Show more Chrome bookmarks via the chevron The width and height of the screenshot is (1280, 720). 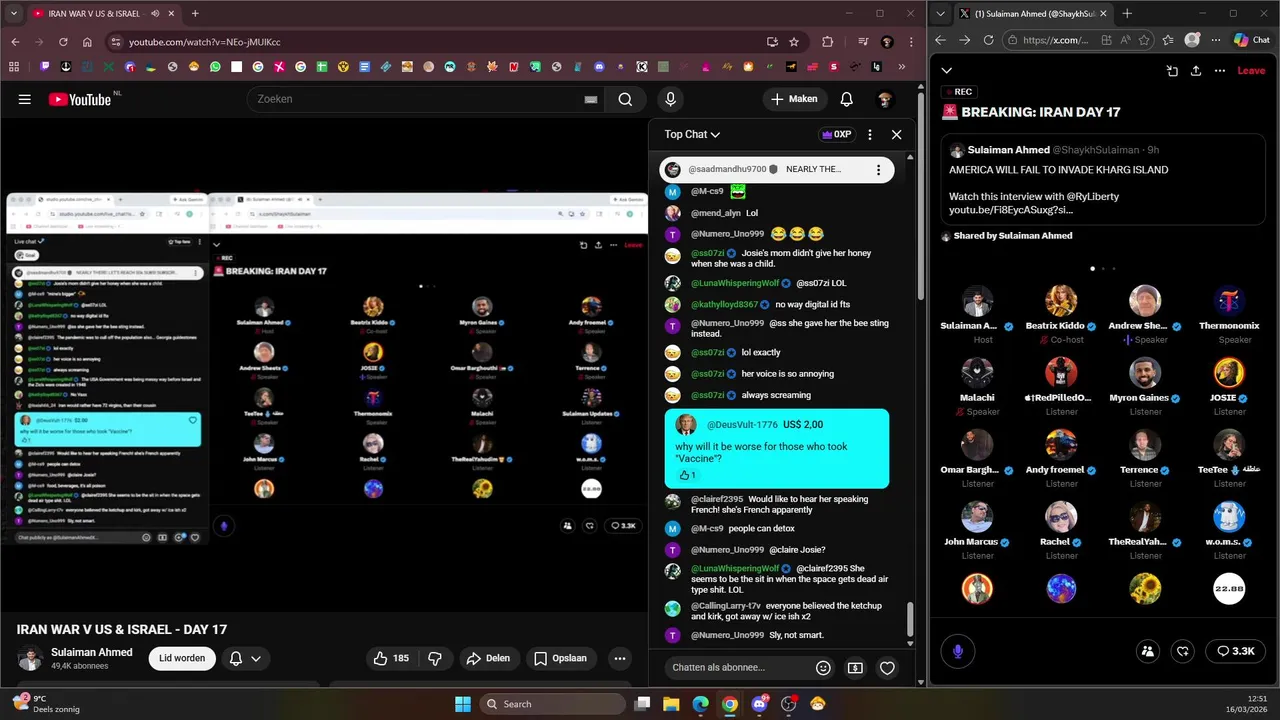(903, 67)
